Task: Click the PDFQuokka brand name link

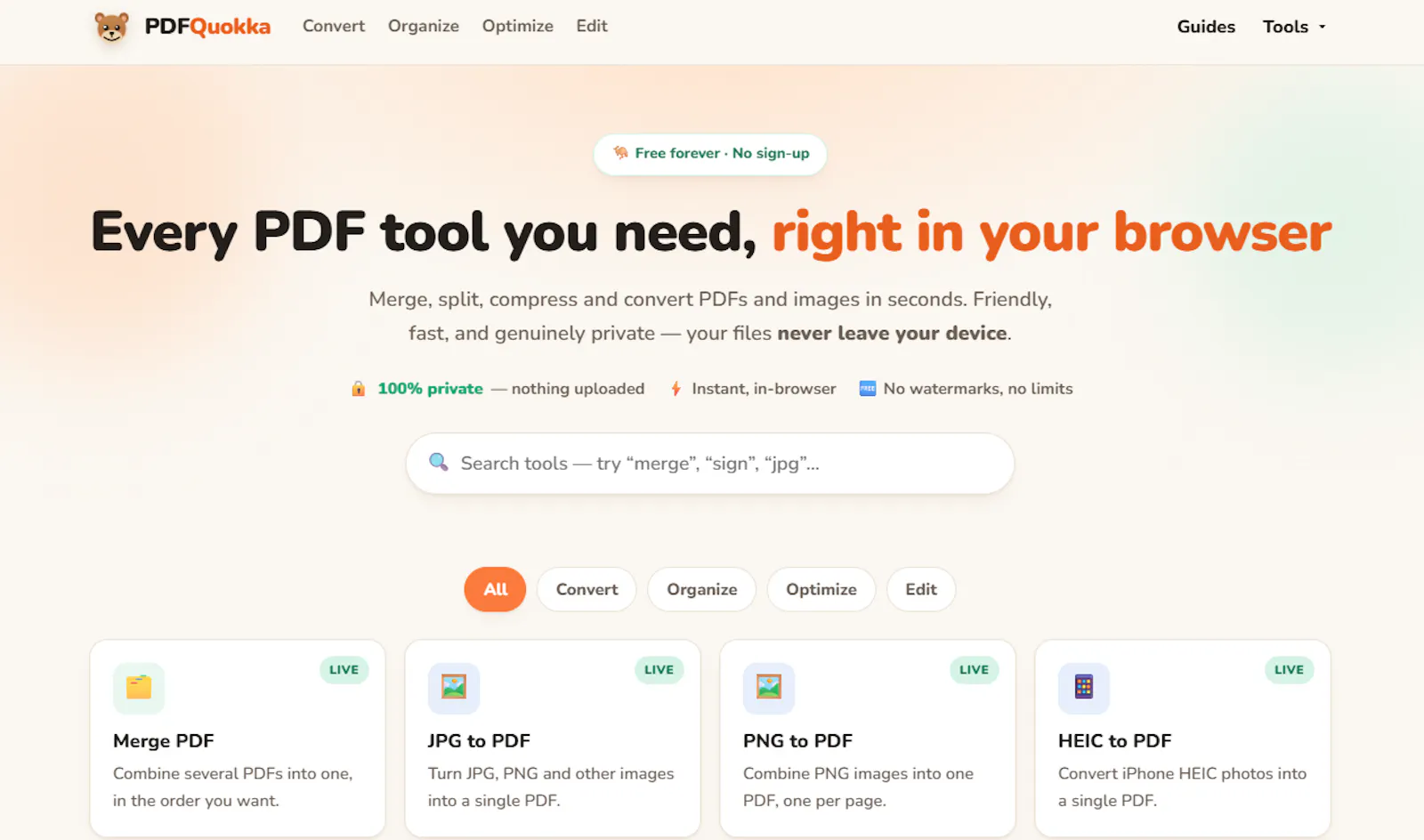Action: click(x=207, y=27)
